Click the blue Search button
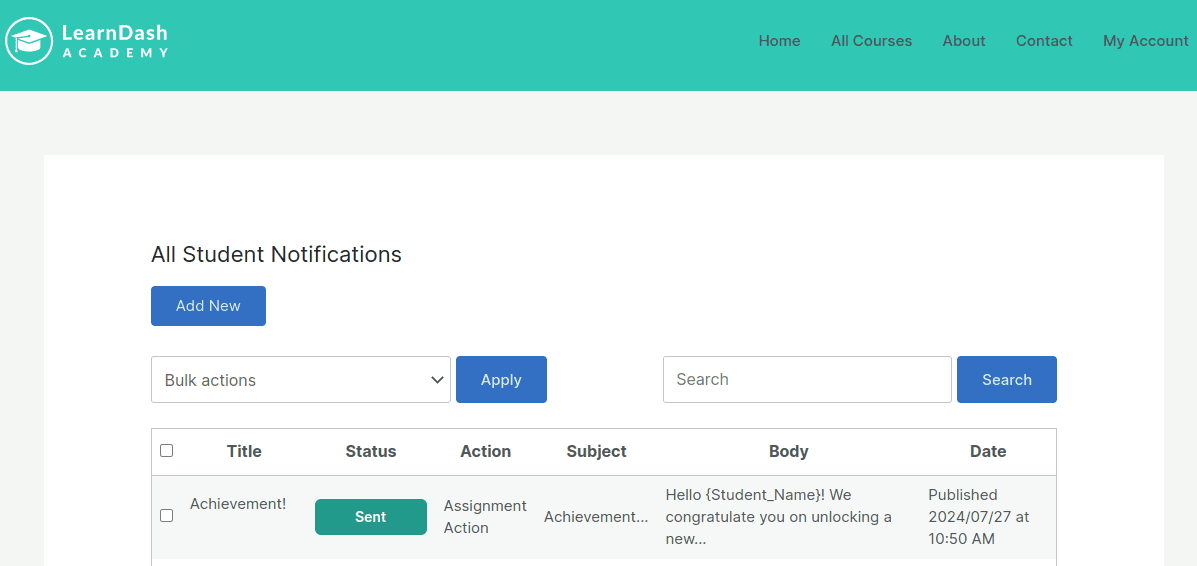The image size is (1197, 566). (1006, 380)
